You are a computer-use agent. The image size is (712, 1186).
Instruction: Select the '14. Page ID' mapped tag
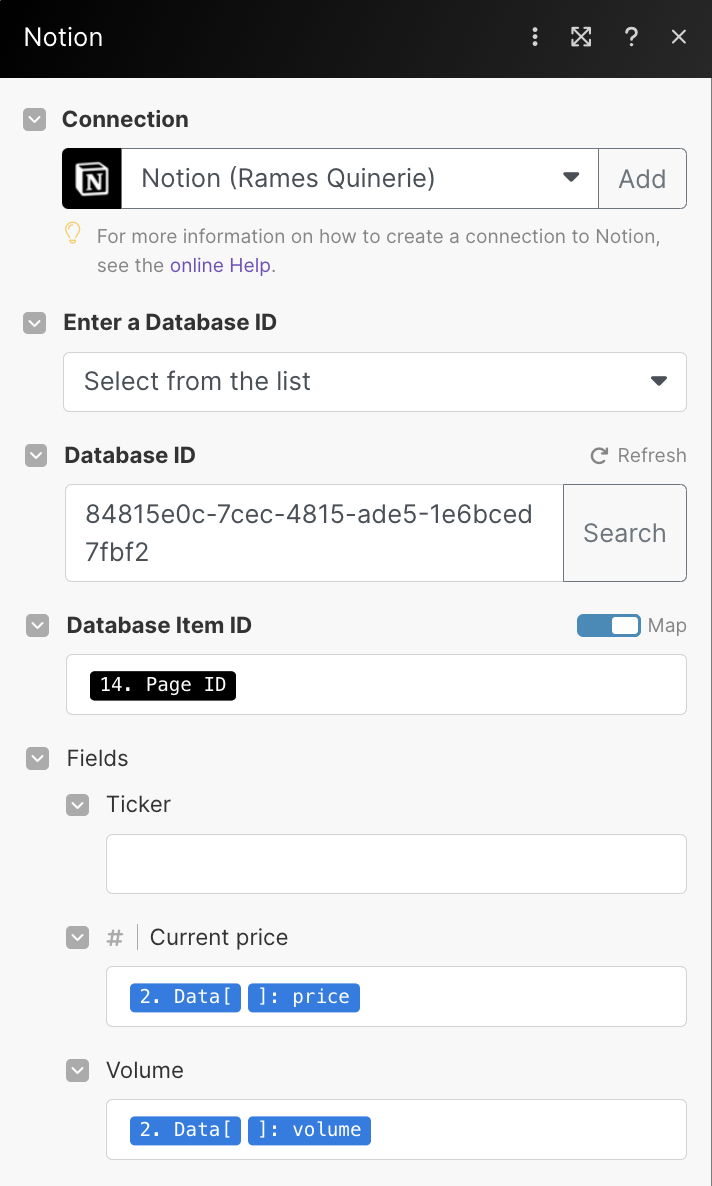coord(163,685)
